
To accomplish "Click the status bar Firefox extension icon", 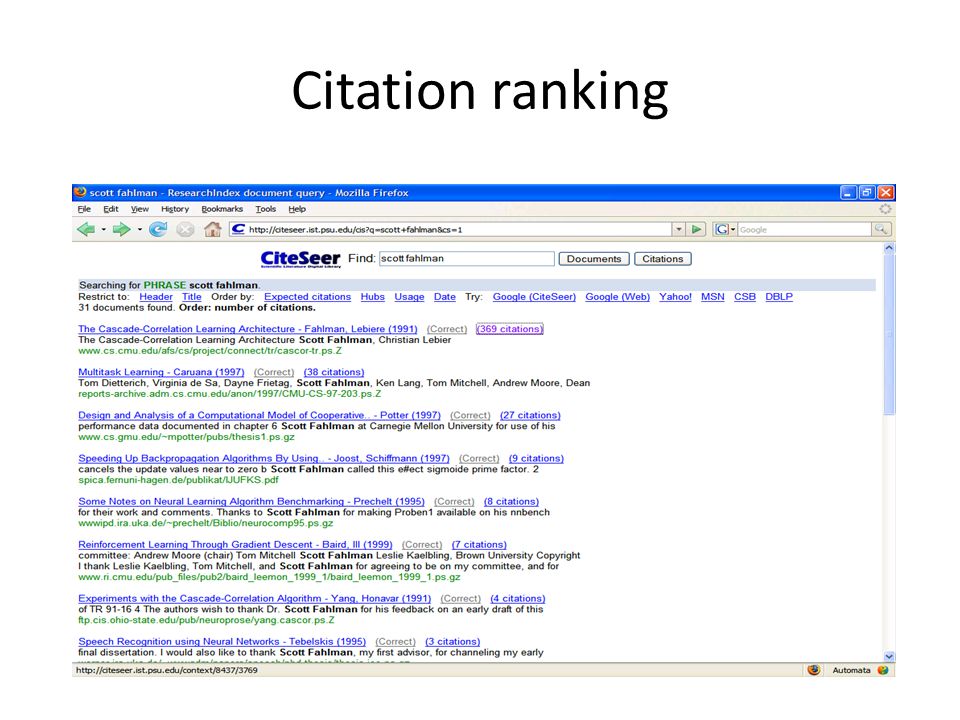I will 813,670.
